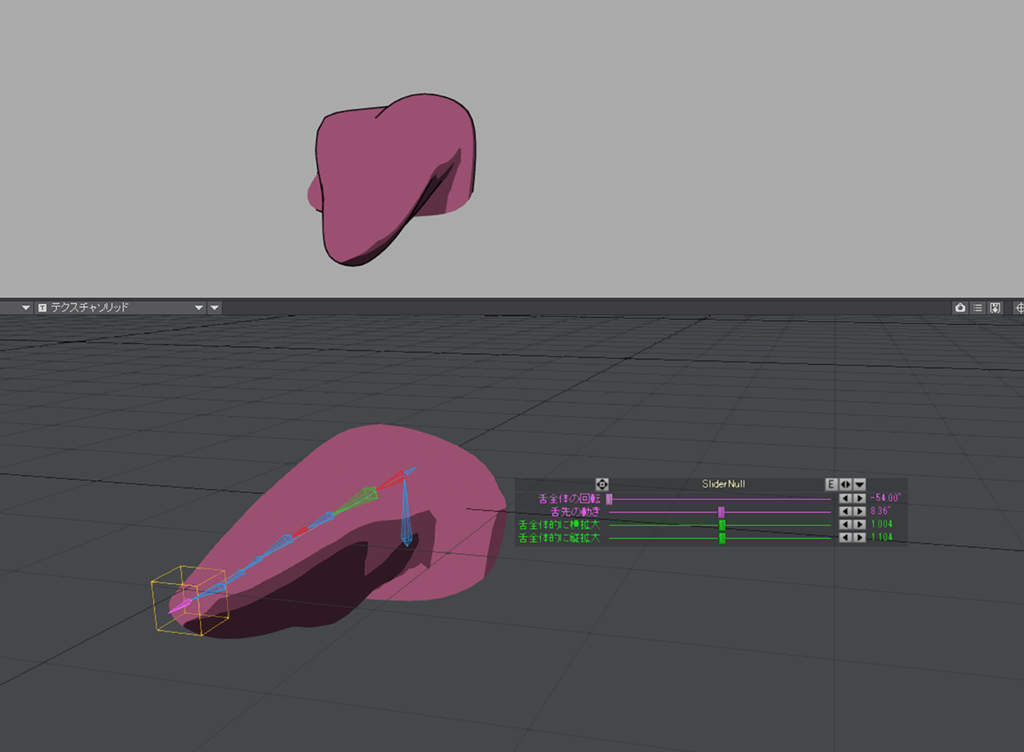Click the camera icon in viewport header
This screenshot has height=752, width=1024.
(960, 307)
